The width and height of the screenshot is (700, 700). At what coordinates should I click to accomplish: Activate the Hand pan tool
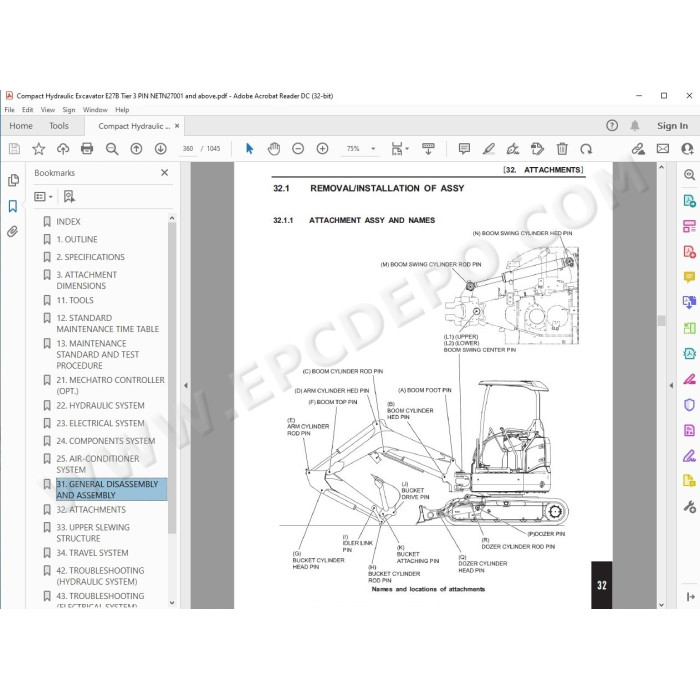click(274, 149)
